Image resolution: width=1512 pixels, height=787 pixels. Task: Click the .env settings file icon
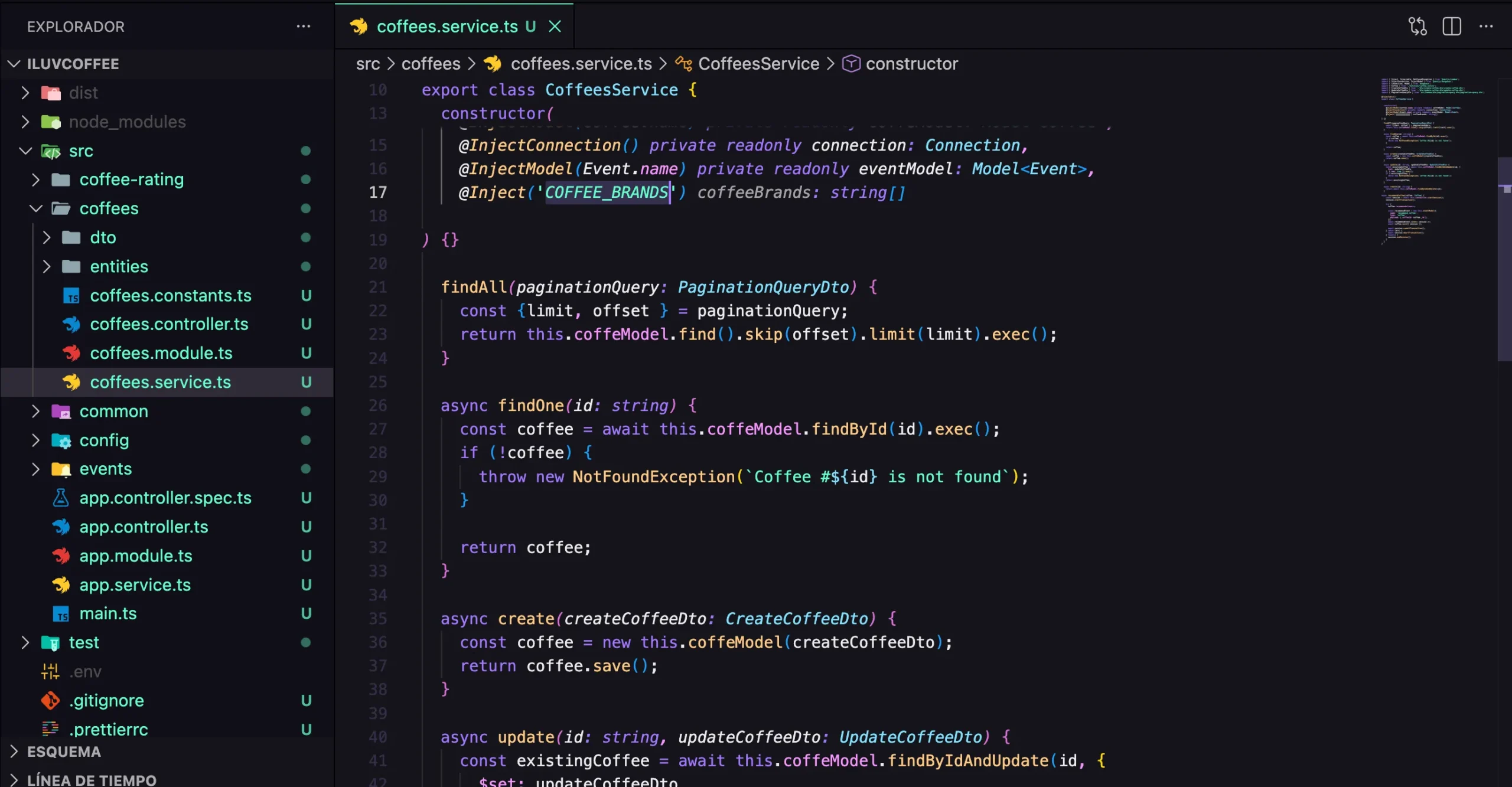point(51,671)
